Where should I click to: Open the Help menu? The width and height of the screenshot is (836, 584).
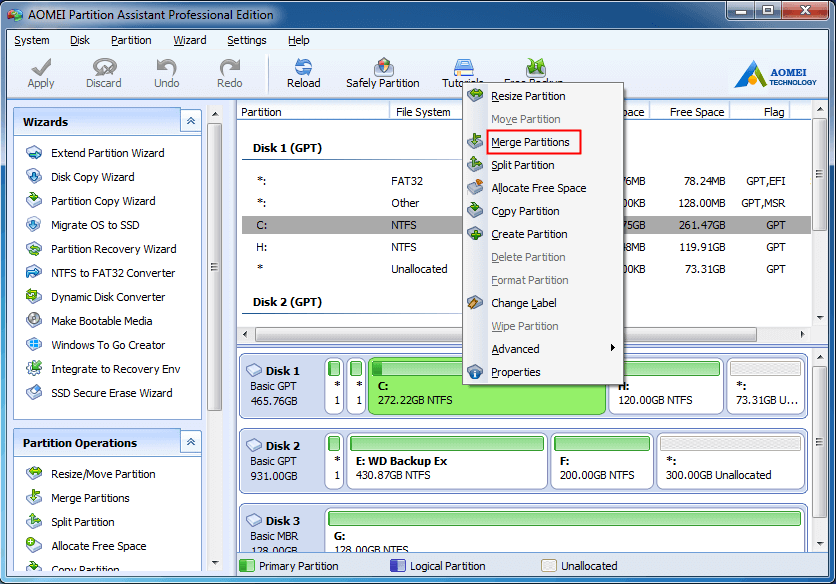[x=299, y=40]
